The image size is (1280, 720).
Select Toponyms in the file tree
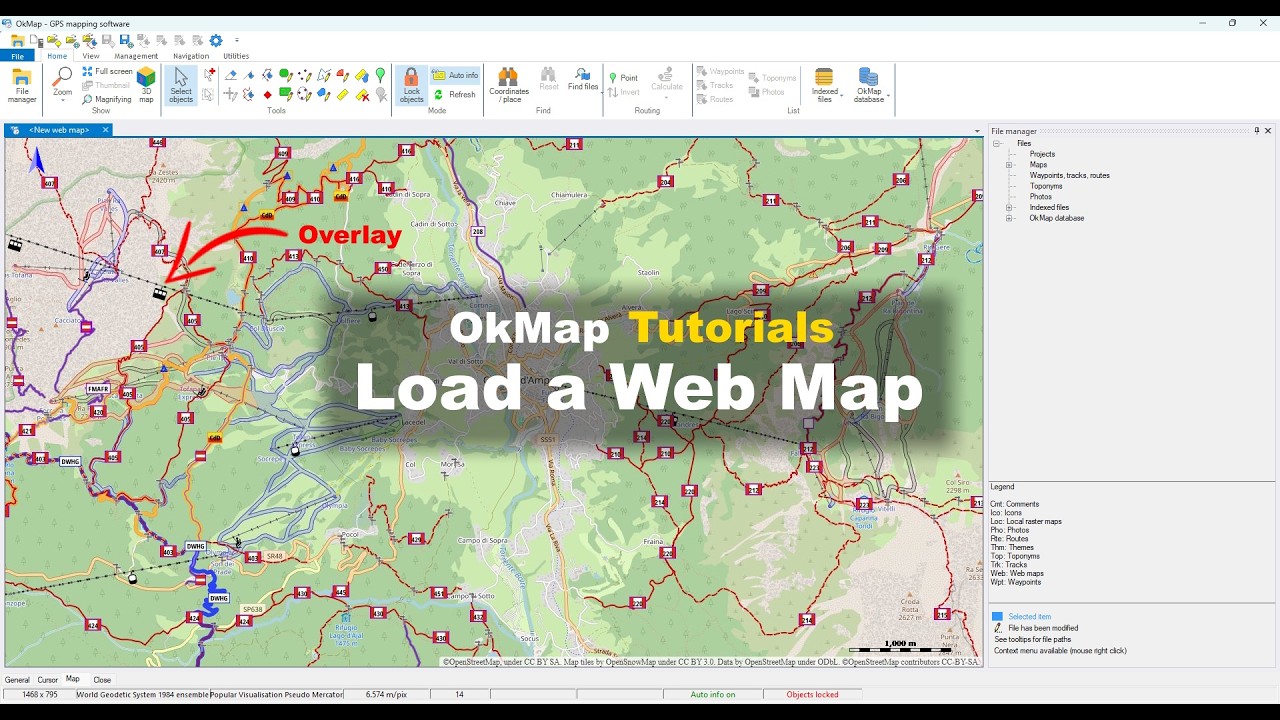(x=1046, y=186)
